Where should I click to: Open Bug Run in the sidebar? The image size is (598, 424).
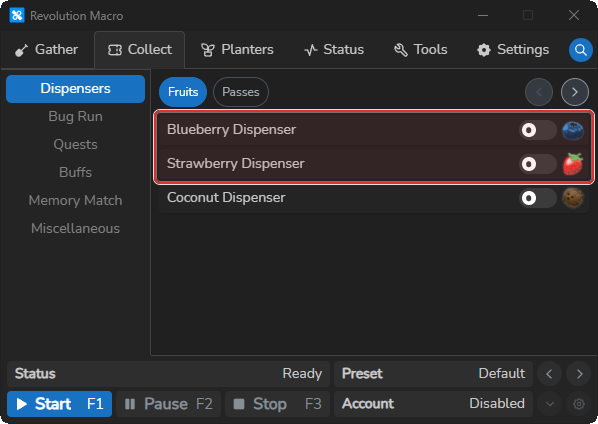click(76, 116)
